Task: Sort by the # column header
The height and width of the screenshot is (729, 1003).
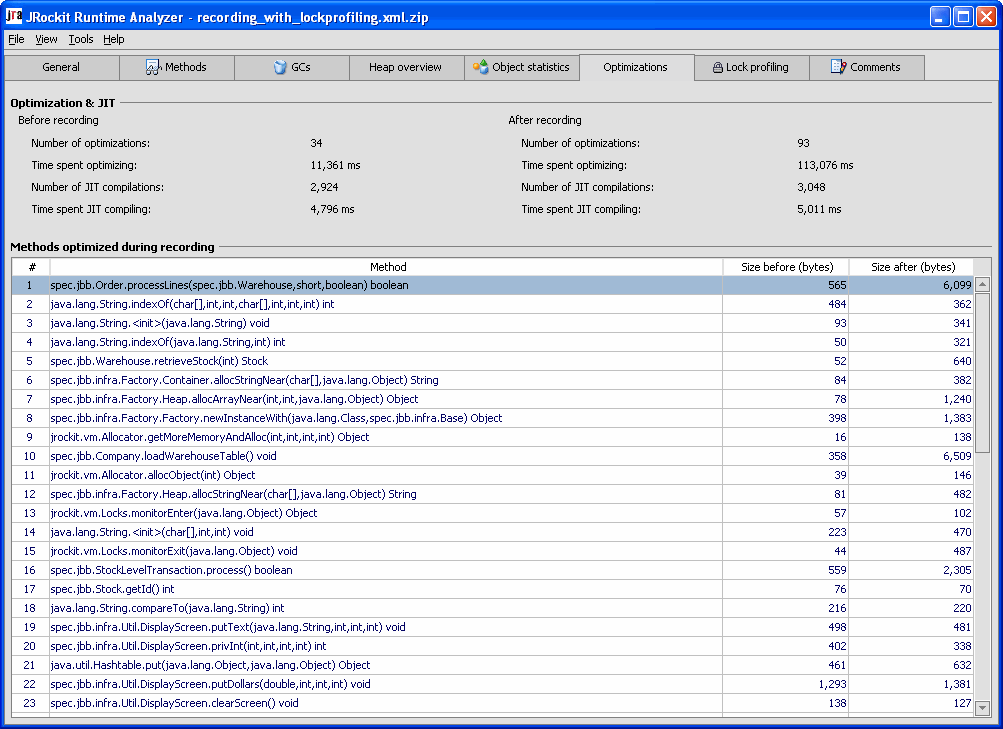Action: pyautogui.click(x=31, y=267)
